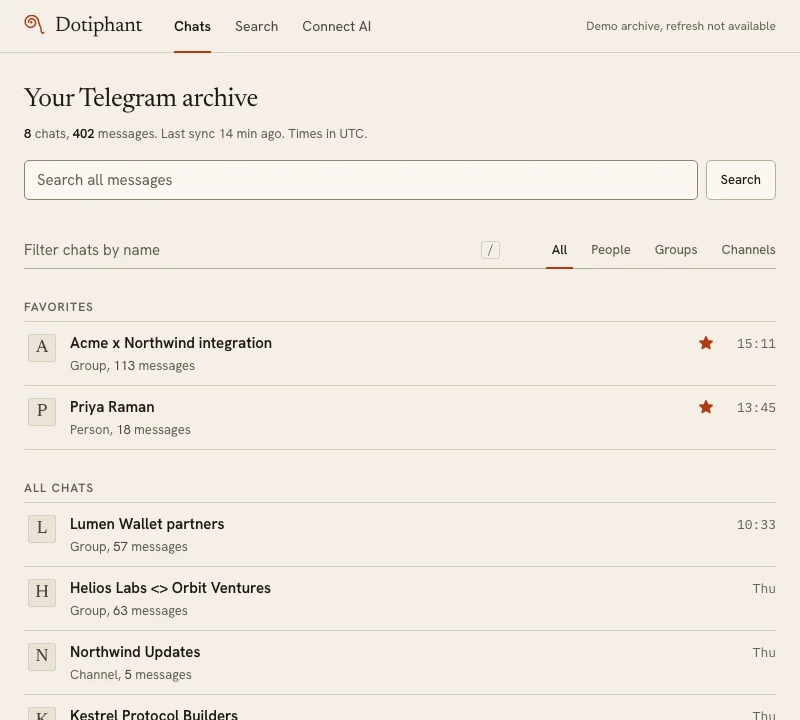Screen dimensions: 800x720
Task: Open the Acme x Northwind integration chat
Action: 399,353
